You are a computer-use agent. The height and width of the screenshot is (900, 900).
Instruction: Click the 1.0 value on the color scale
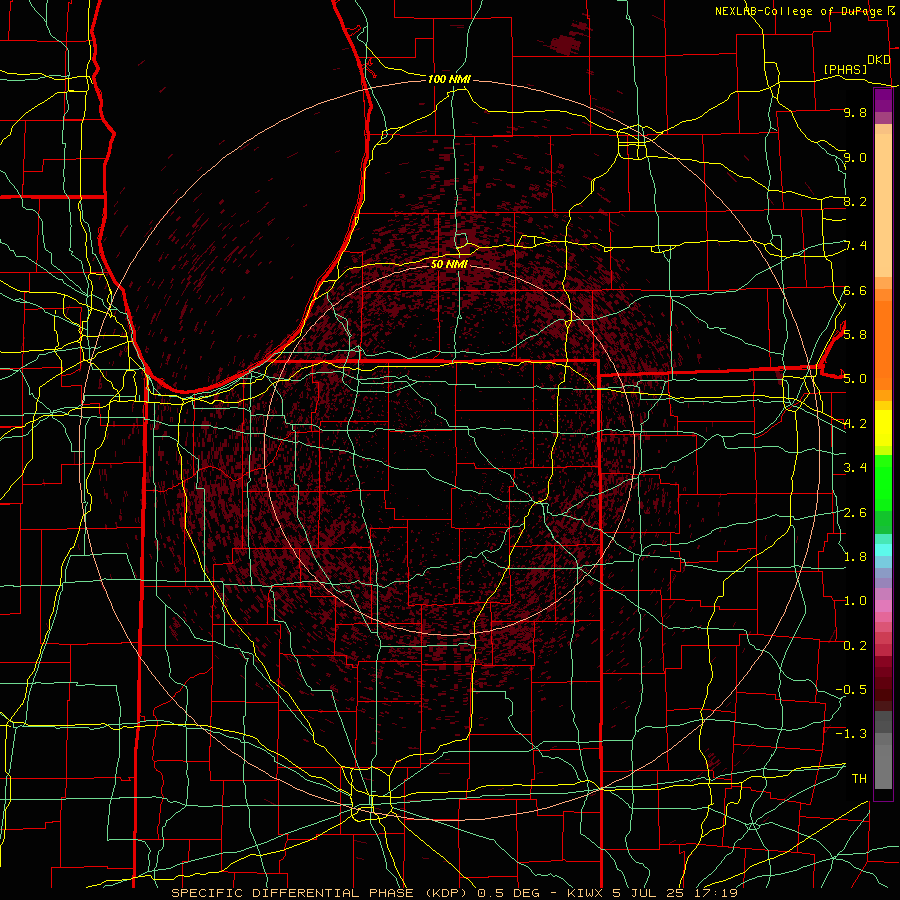[855, 600]
